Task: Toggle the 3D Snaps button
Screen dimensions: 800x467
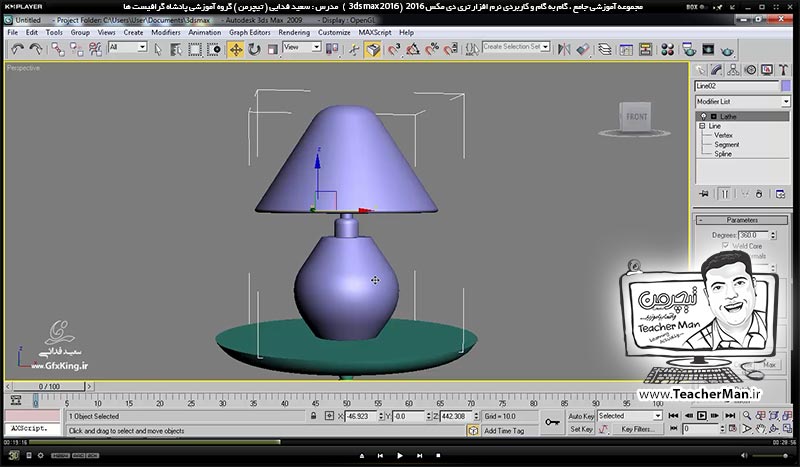Action: 394,50
